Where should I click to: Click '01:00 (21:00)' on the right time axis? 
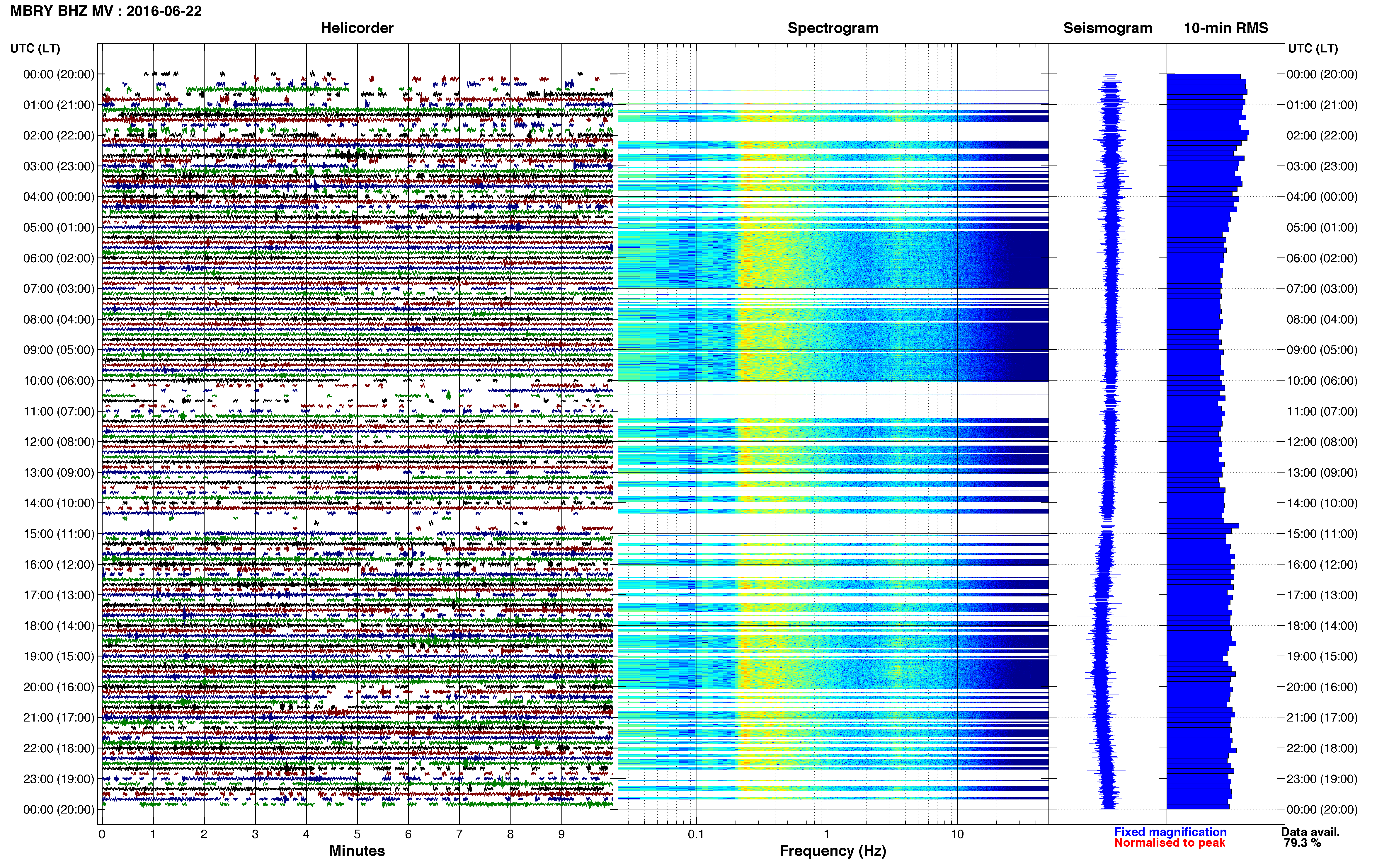[x=1322, y=105]
